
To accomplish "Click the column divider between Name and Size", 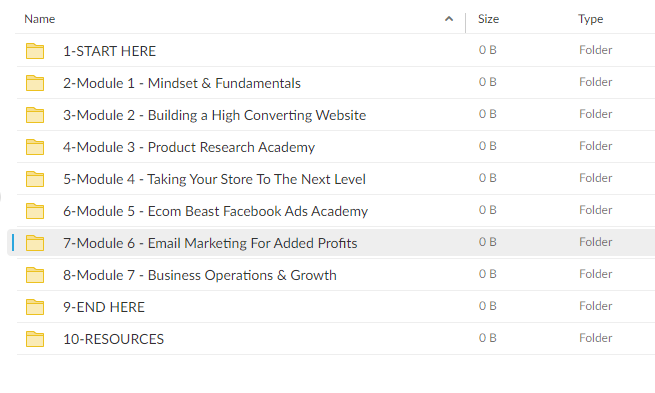I will pyautogui.click(x=465, y=23).
